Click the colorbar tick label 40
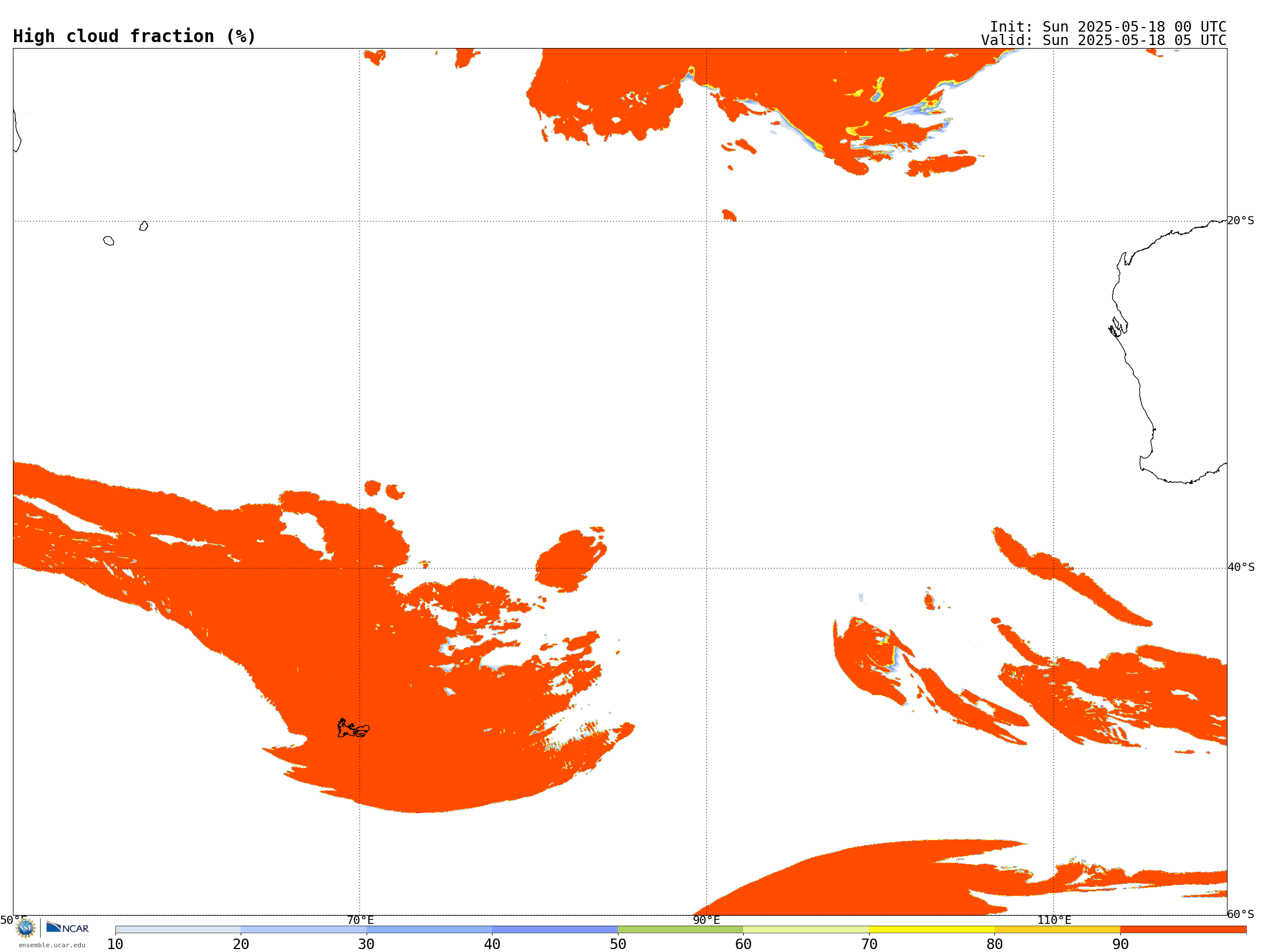The height and width of the screenshot is (952, 1265). [x=492, y=944]
